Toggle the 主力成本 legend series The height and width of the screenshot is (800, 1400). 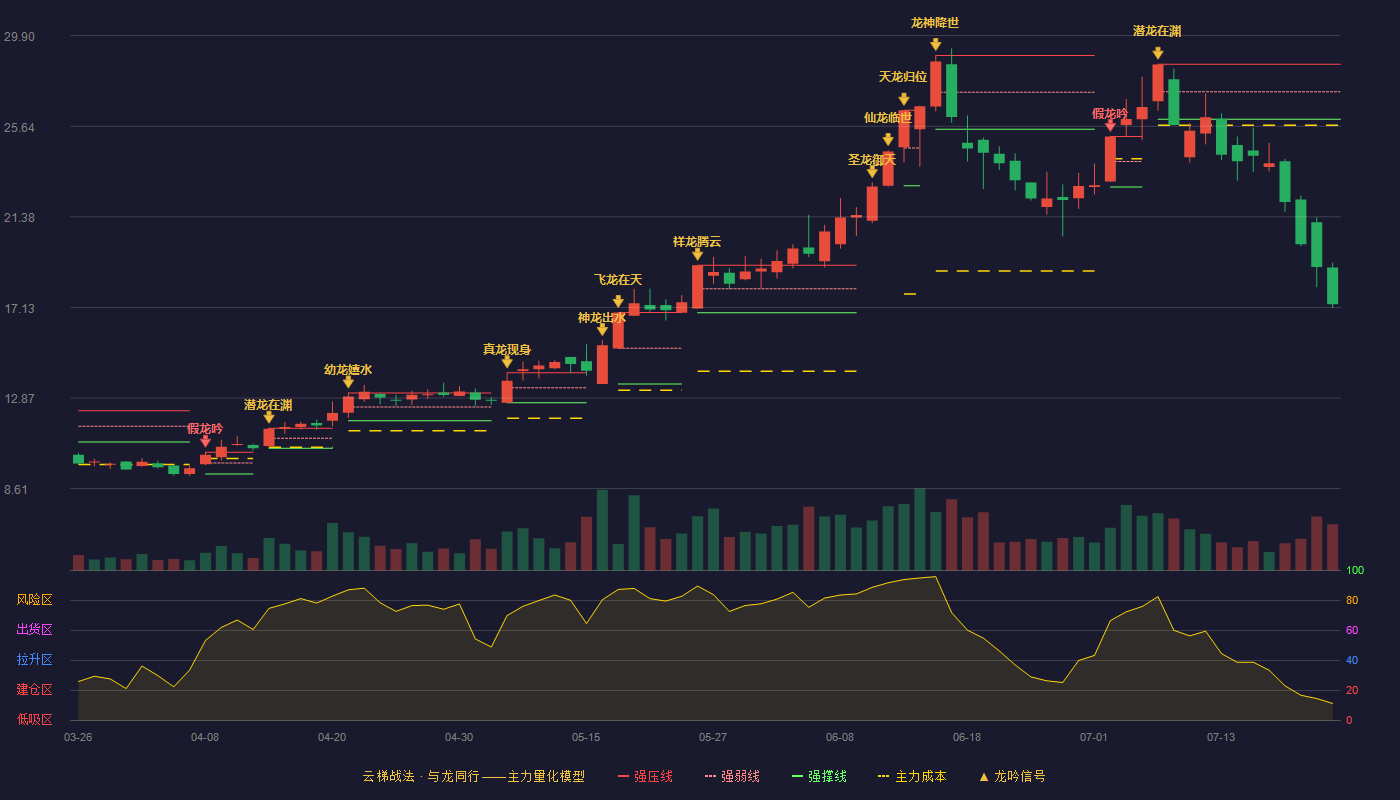(912, 776)
